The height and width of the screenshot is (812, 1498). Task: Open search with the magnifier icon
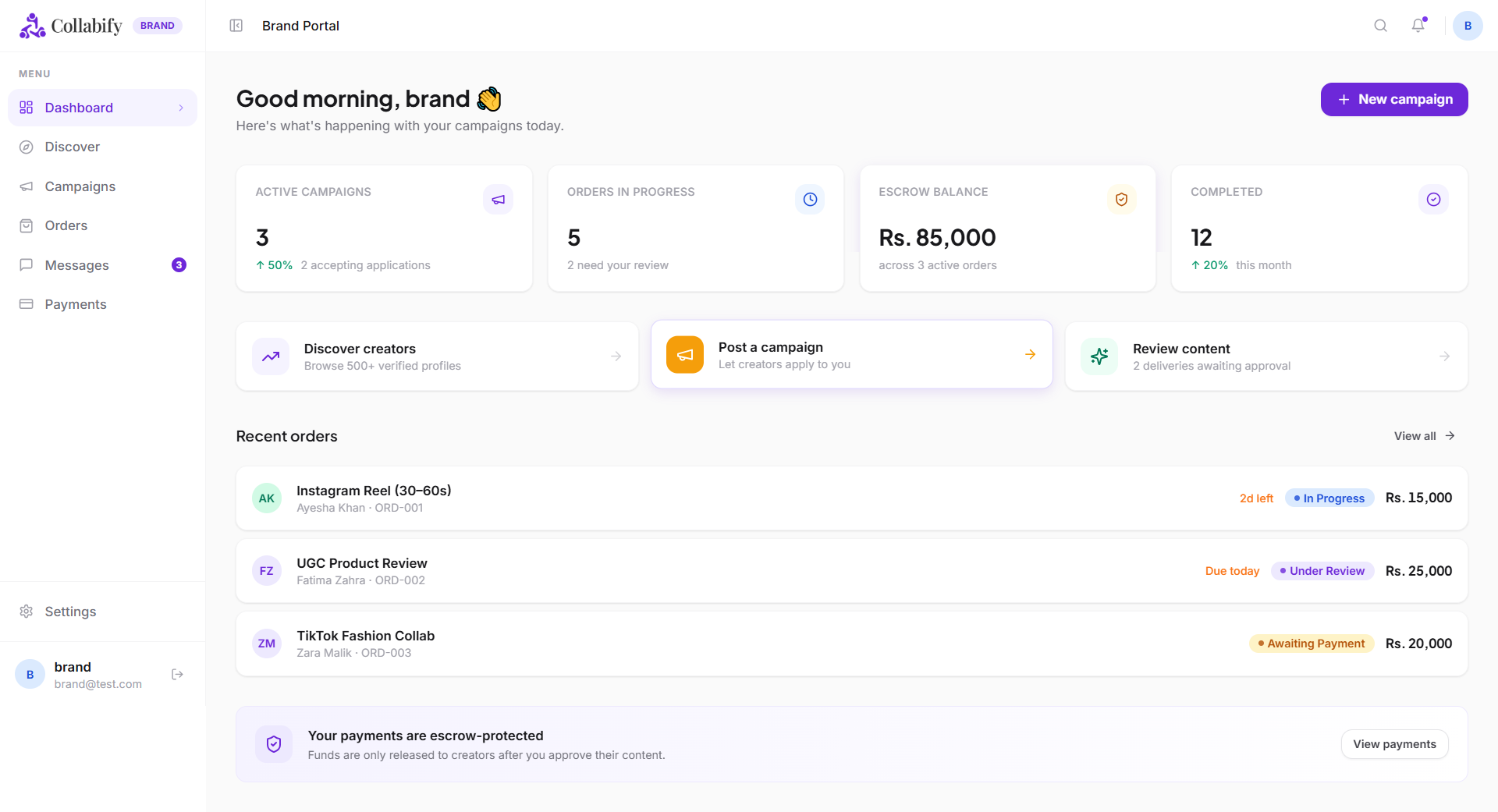tap(1380, 26)
